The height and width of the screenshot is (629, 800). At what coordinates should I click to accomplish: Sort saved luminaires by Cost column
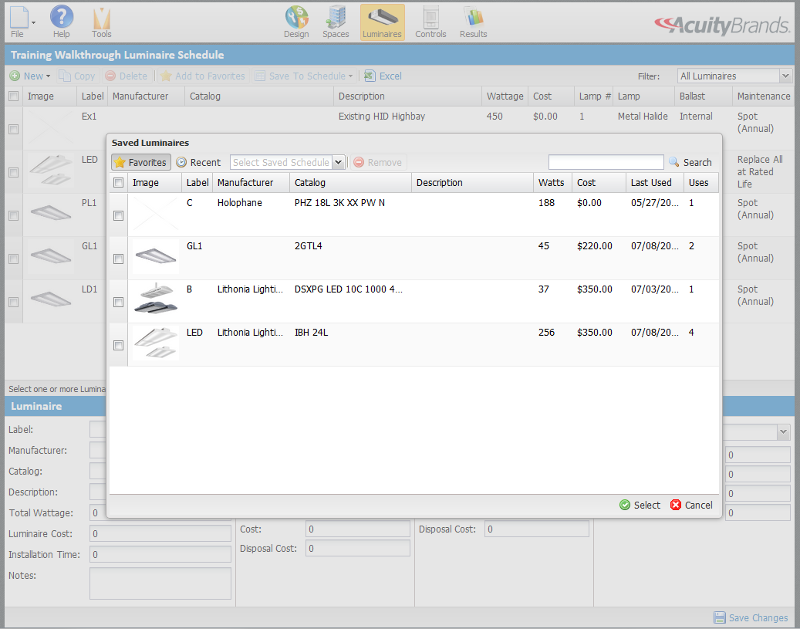(599, 183)
